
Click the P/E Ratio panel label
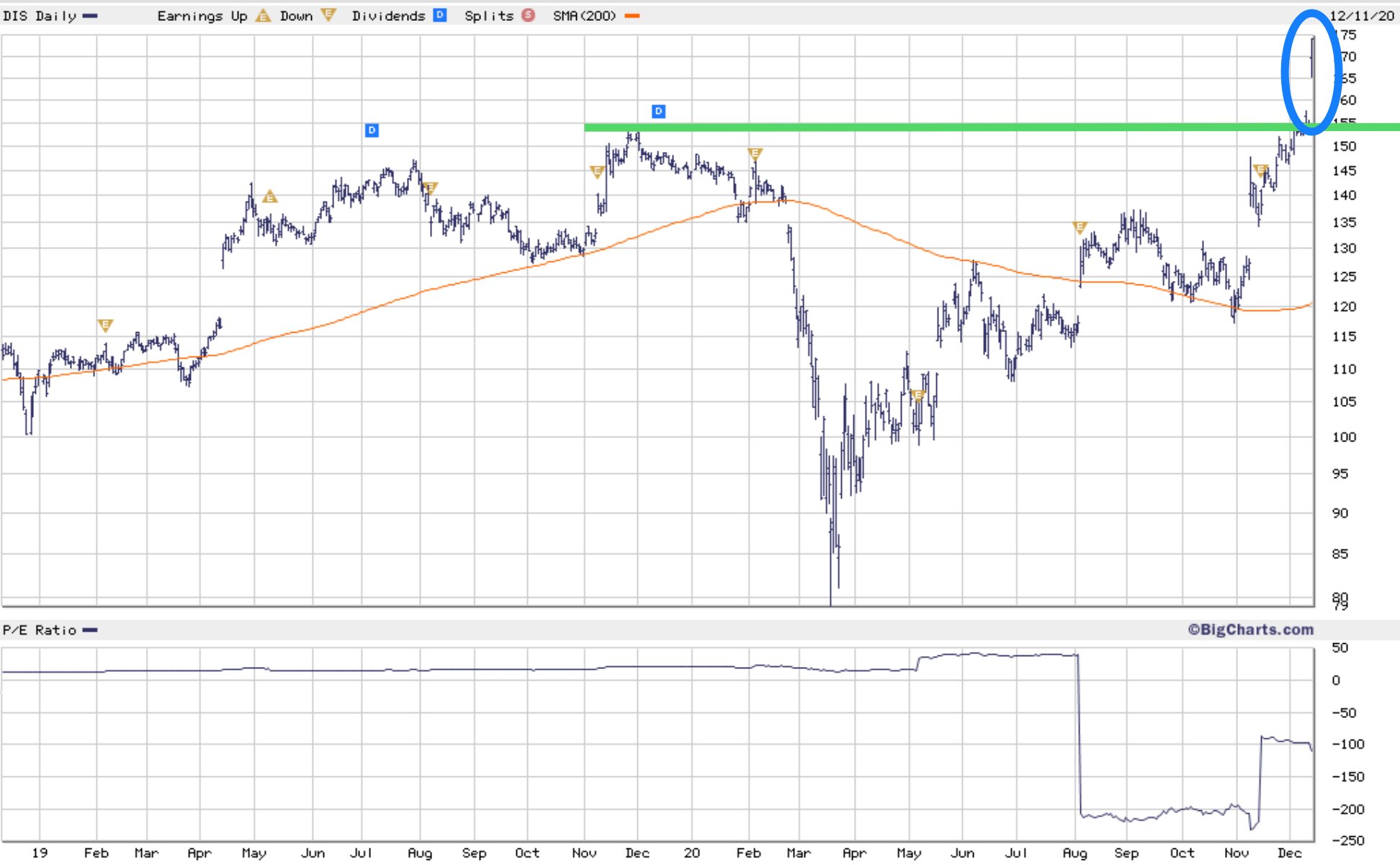[40, 630]
